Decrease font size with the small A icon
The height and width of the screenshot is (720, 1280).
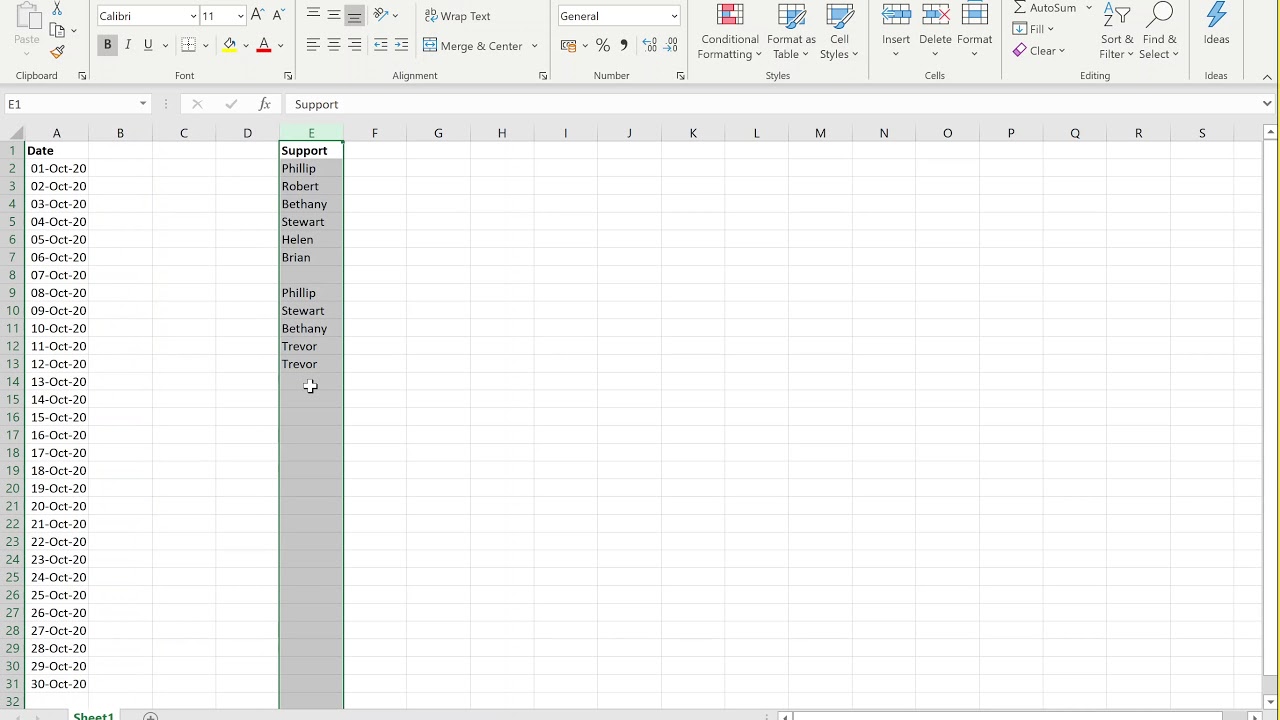click(x=279, y=16)
